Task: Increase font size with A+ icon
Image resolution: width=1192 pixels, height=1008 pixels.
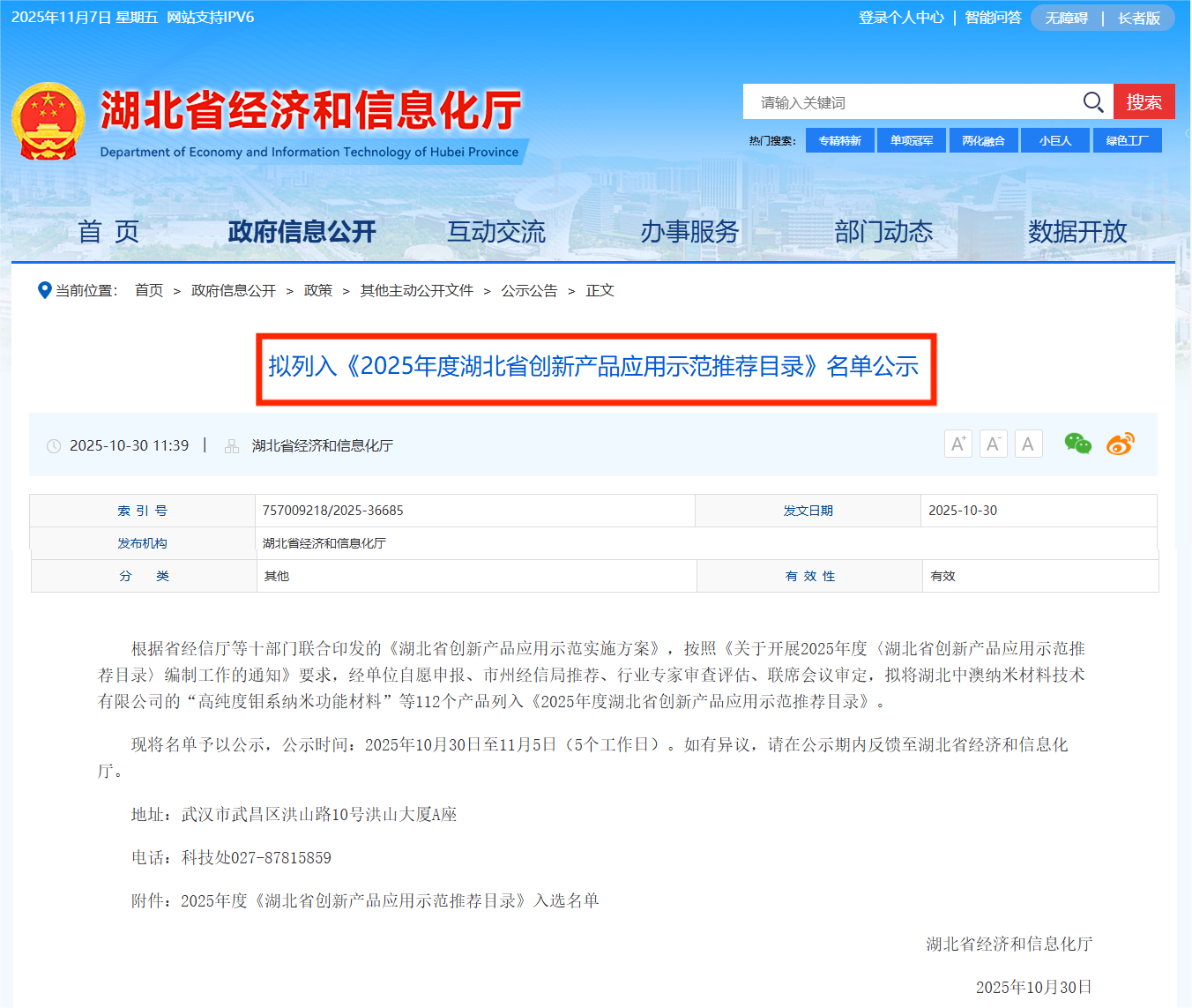Action: click(x=957, y=444)
